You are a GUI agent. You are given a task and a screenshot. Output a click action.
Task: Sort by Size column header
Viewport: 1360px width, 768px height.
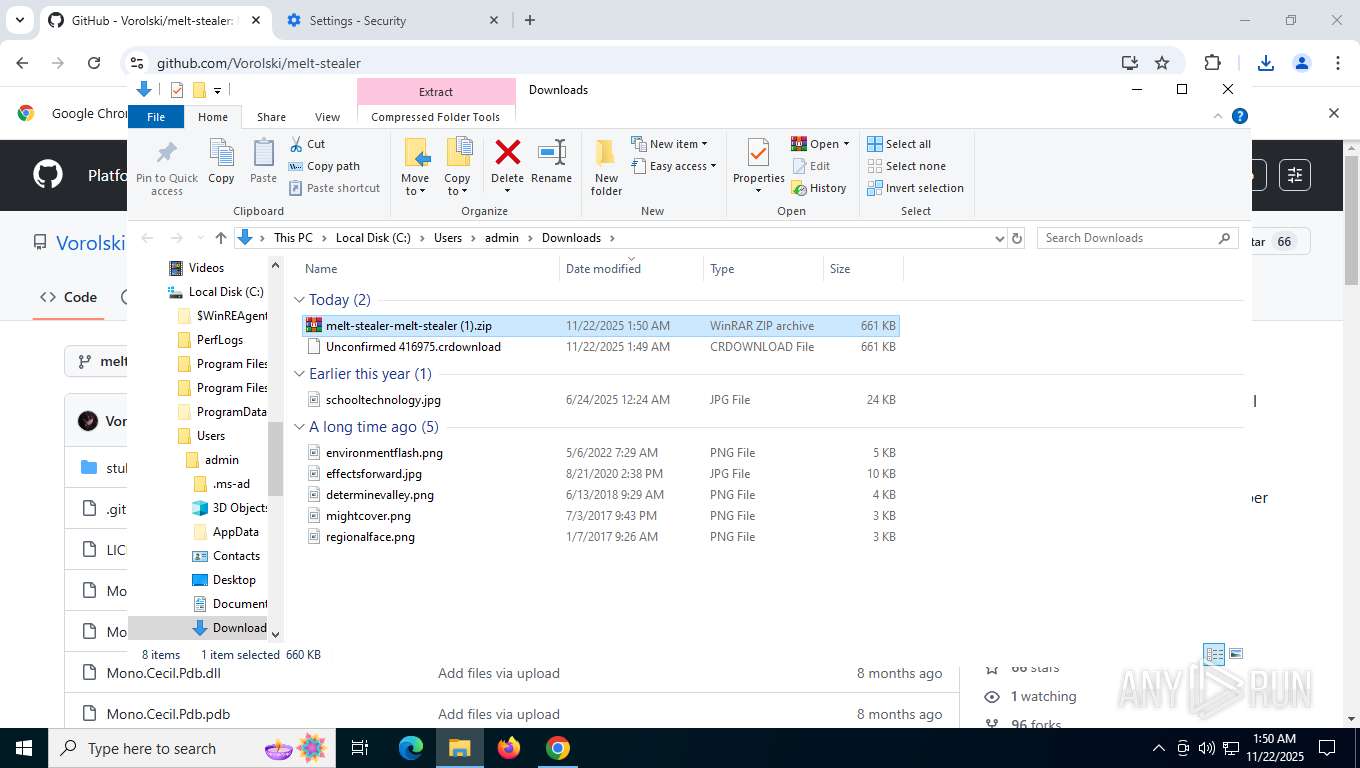pos(864,268)
